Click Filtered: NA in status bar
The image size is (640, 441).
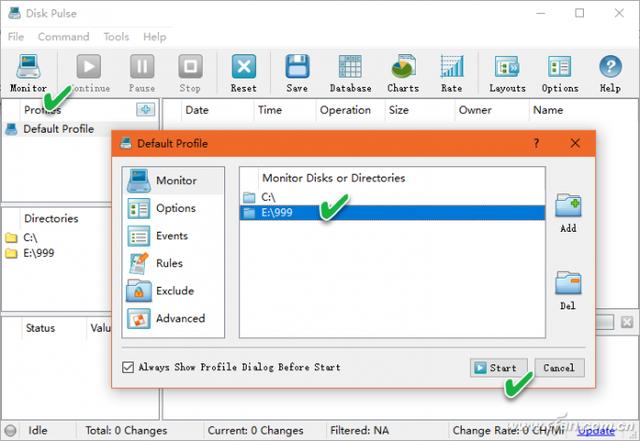[360, 430]
